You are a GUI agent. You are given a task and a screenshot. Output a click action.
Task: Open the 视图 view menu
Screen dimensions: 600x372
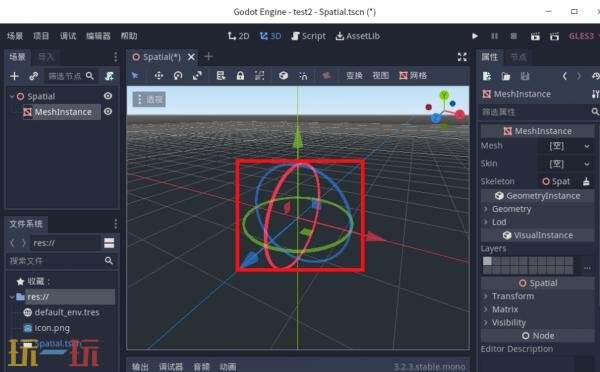pyautogui.click(x=381, y=75)
